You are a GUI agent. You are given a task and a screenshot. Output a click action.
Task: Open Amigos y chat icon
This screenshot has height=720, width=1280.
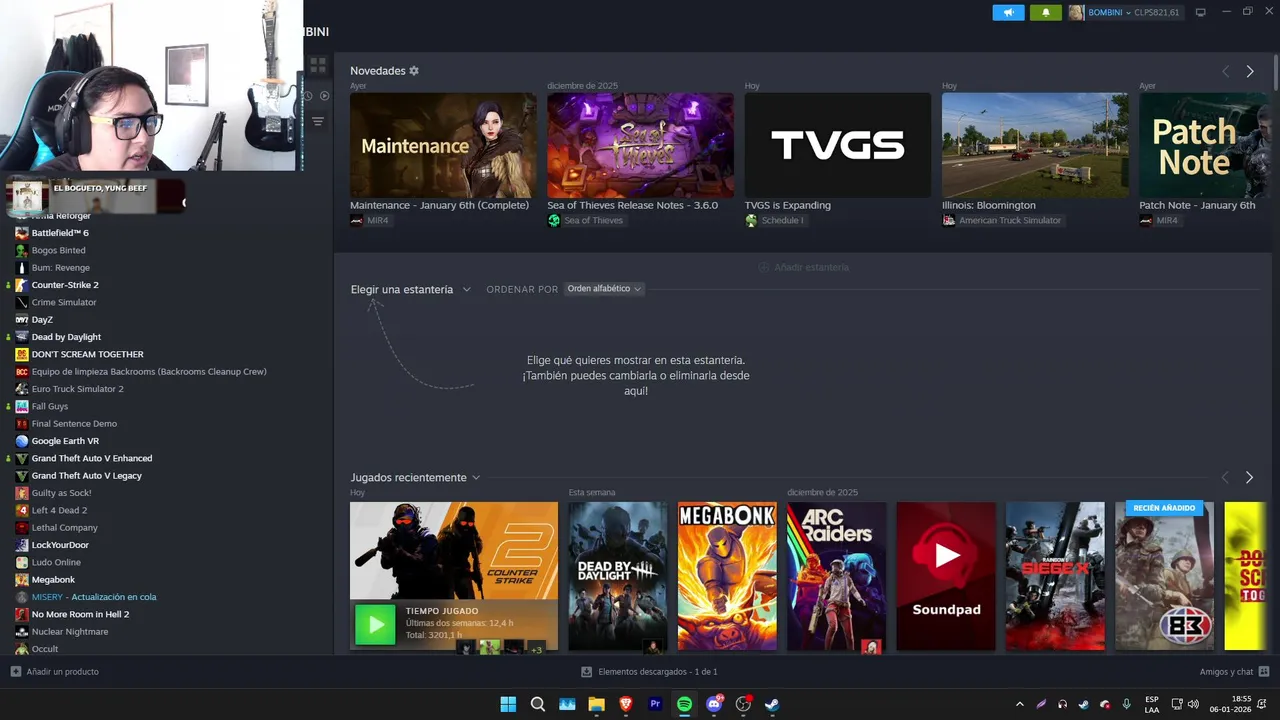[1264, 672]
